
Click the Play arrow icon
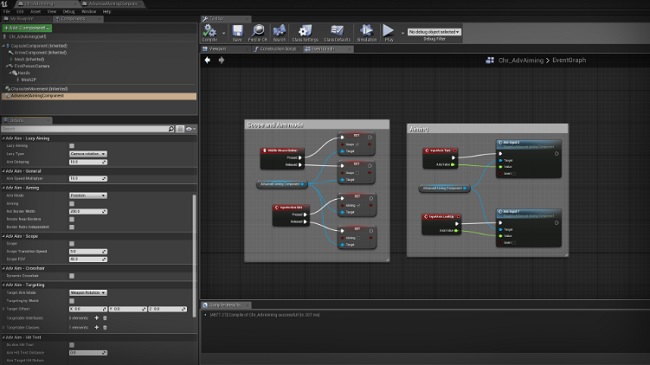point(388,31)
